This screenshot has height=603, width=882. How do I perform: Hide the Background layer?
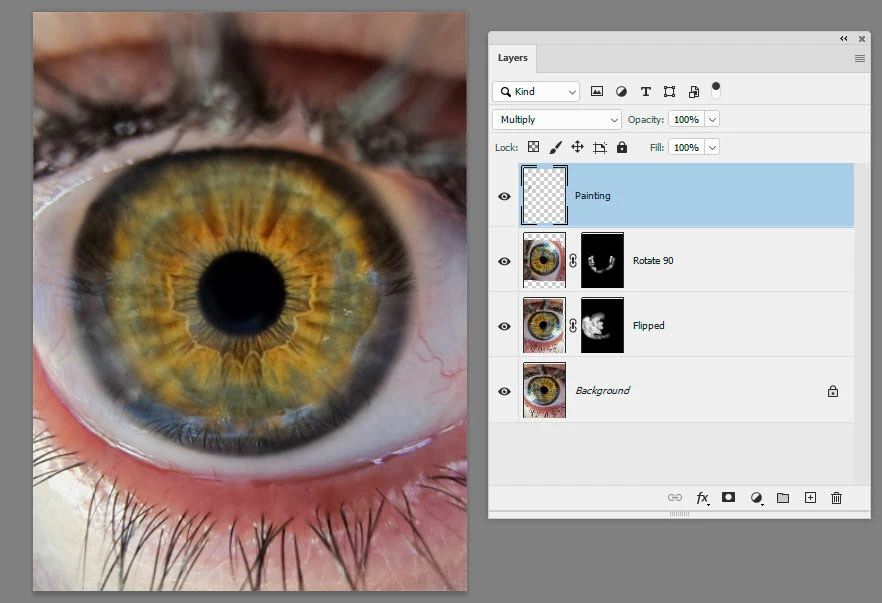[505, 392]
